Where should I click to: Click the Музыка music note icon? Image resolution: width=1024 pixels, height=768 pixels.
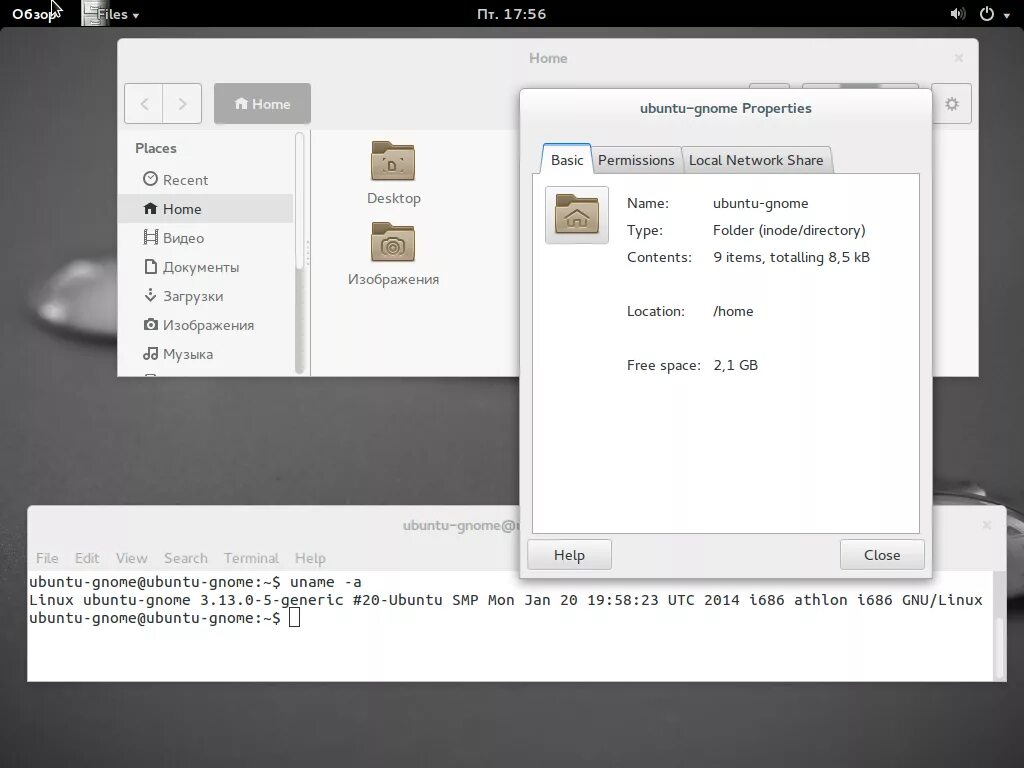click(x=150, y=353)
